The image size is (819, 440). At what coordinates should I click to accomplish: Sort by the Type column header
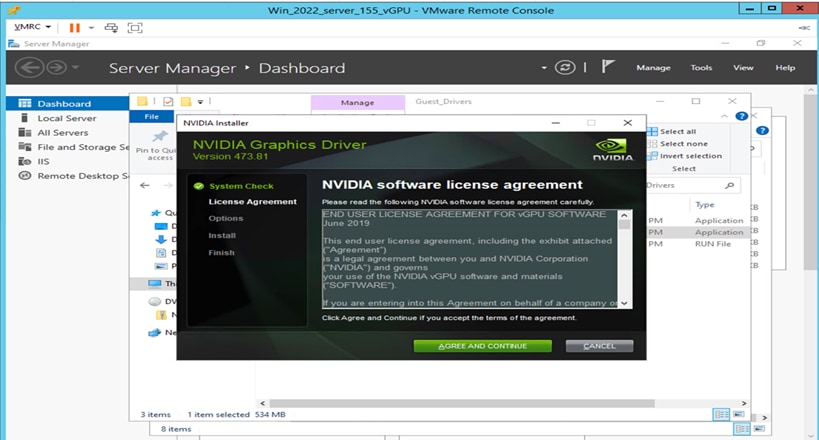[x=705, y=205]
